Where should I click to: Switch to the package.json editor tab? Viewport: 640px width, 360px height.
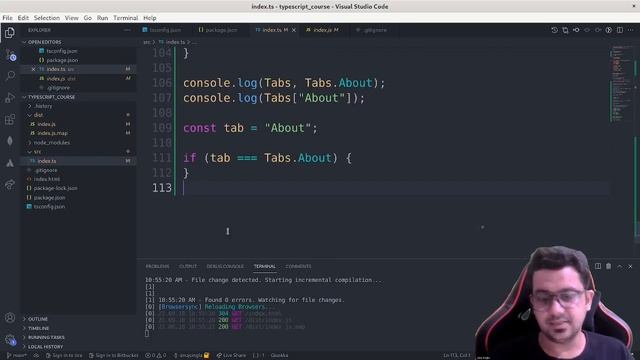[x=220, y=30]
